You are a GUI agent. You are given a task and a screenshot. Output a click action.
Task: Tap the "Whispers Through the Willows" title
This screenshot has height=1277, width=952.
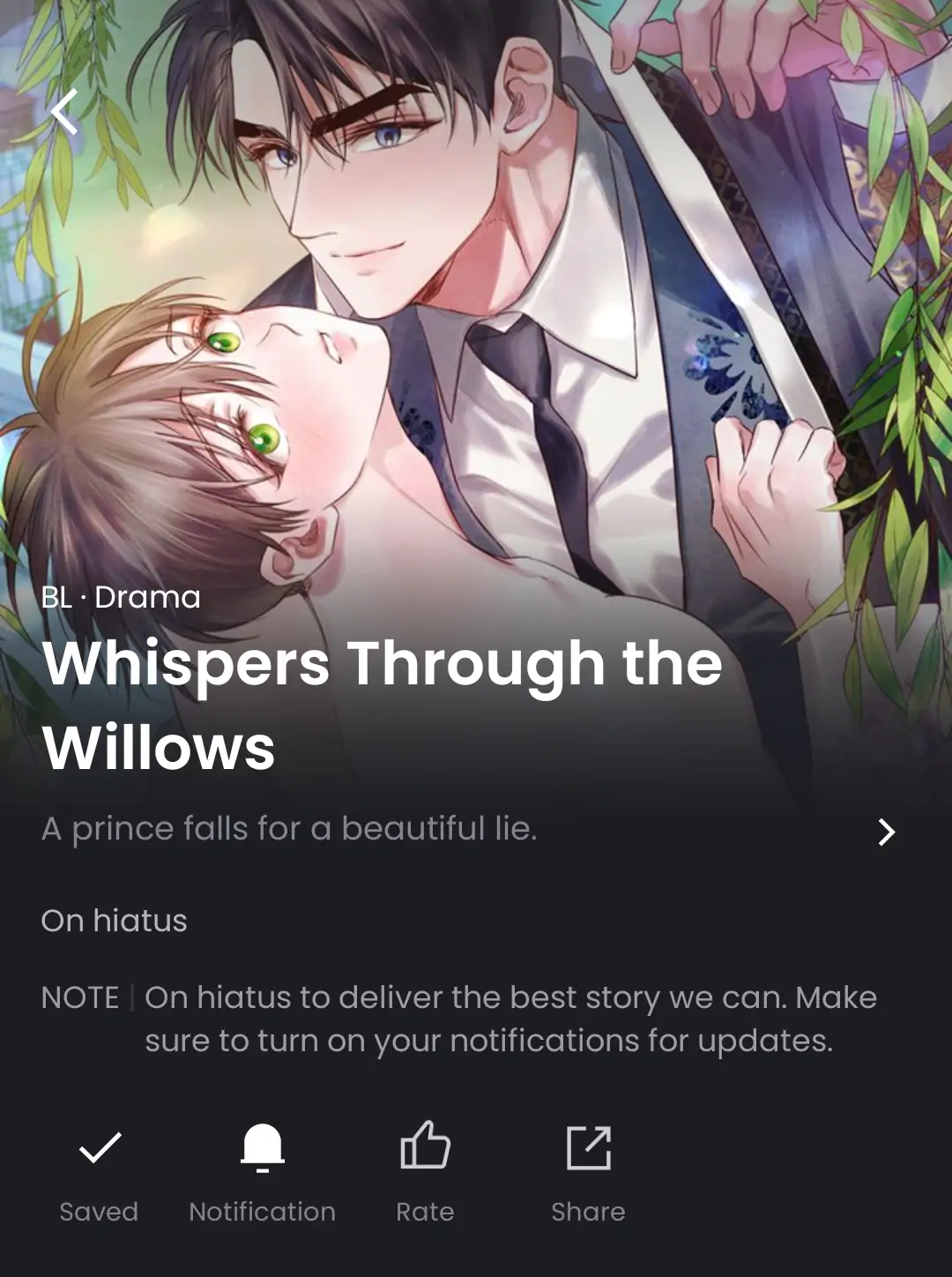(x=382, y=705)
